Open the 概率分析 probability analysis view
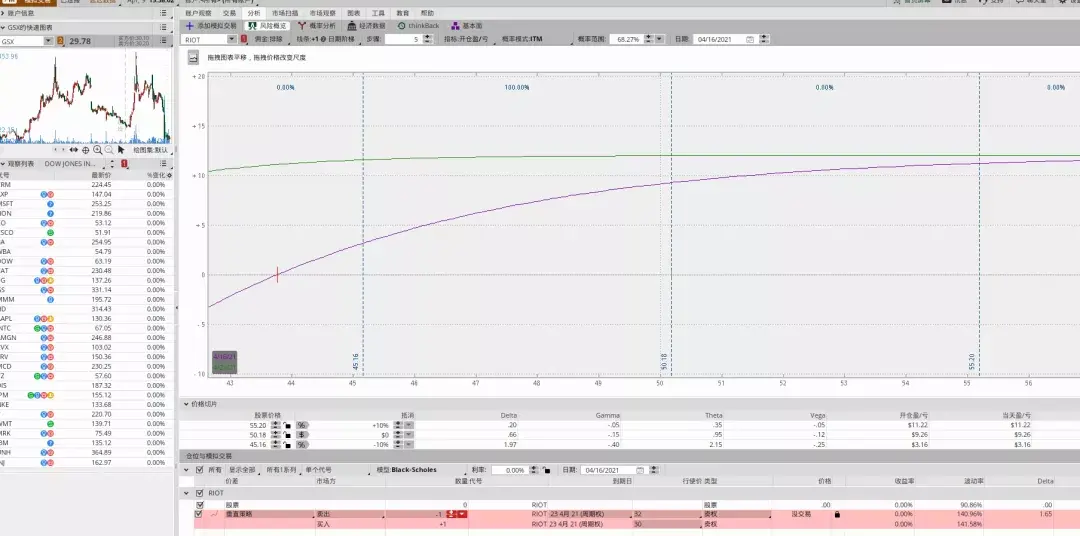This screenshot has height=536, width=1080. tap(317, 25)
